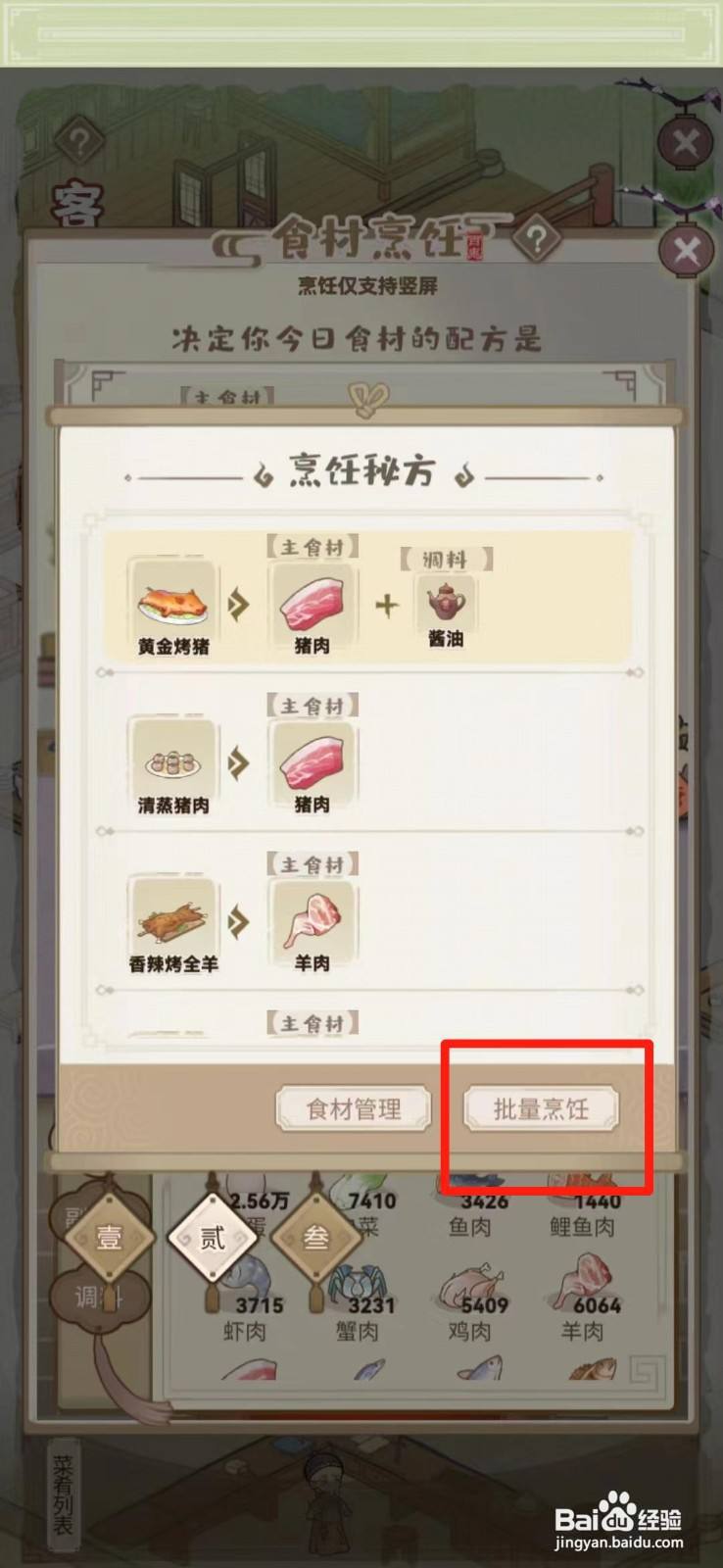The height and width of the screenshot is (1568, 723).
Task: Click the 批量烹饪 button
Action: pyautogui.click(x=541, y=1109)
